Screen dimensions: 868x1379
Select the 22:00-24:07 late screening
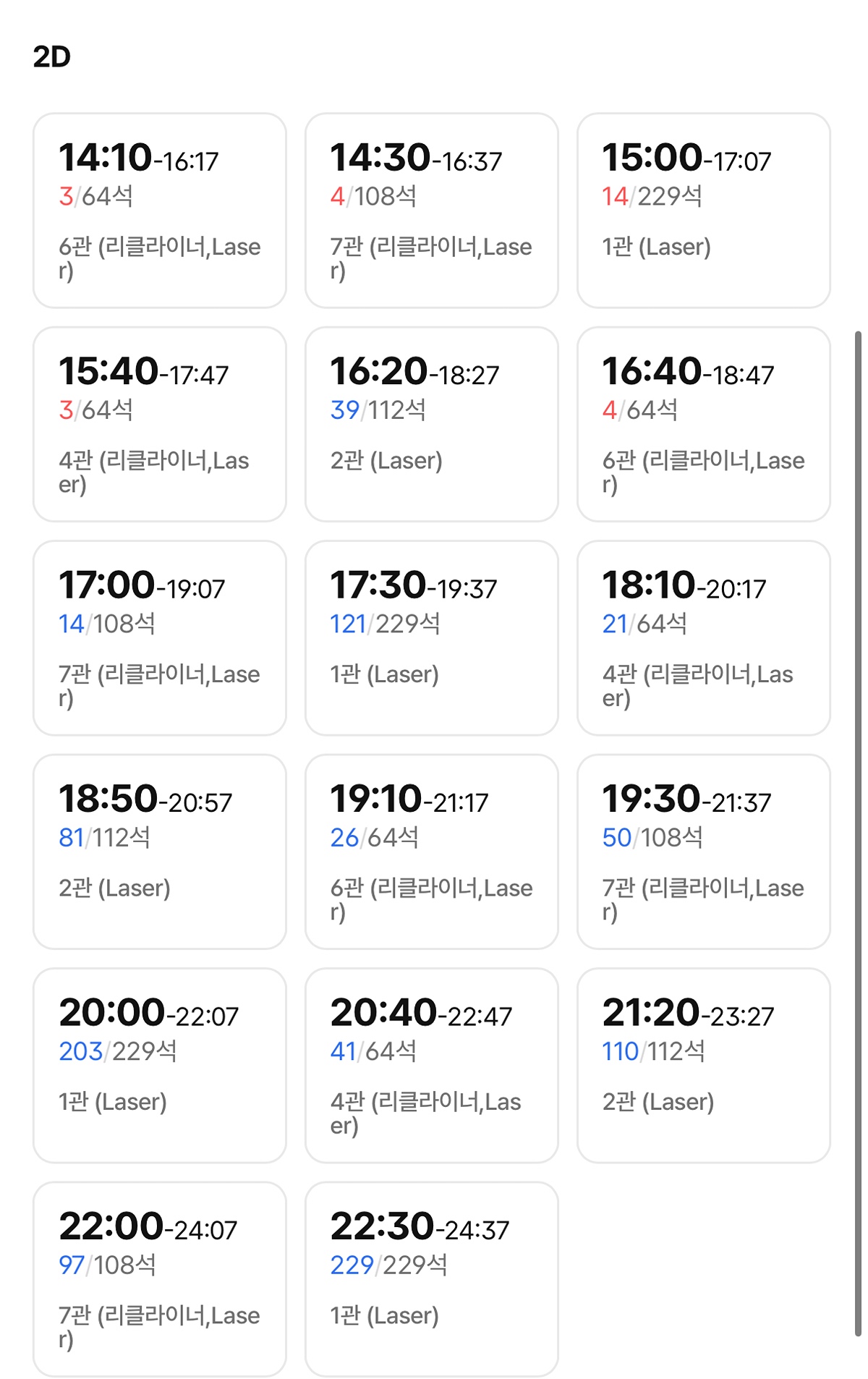coord(159,1279)
